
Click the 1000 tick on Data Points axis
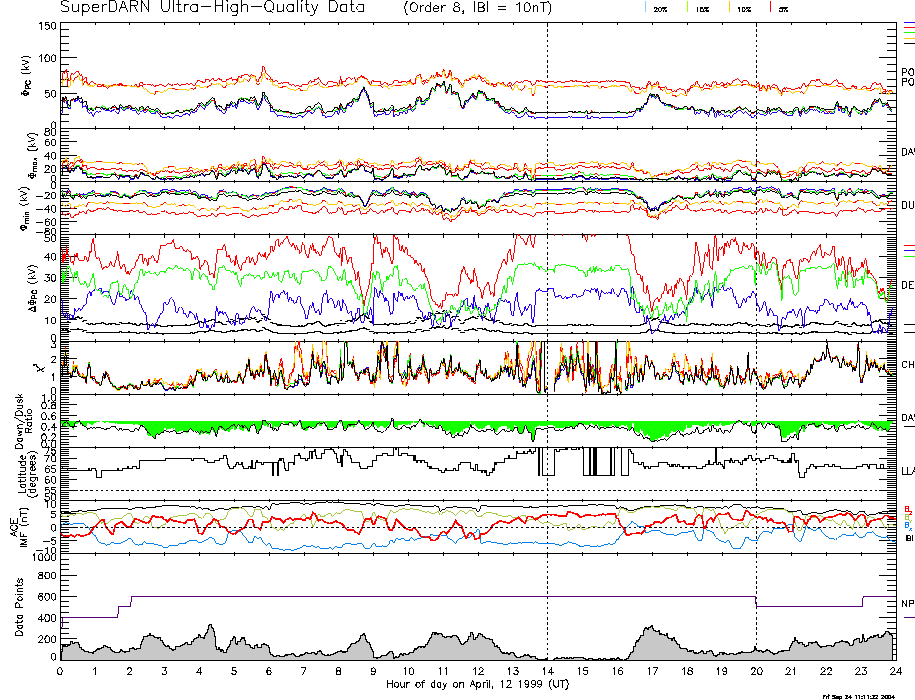44,558
